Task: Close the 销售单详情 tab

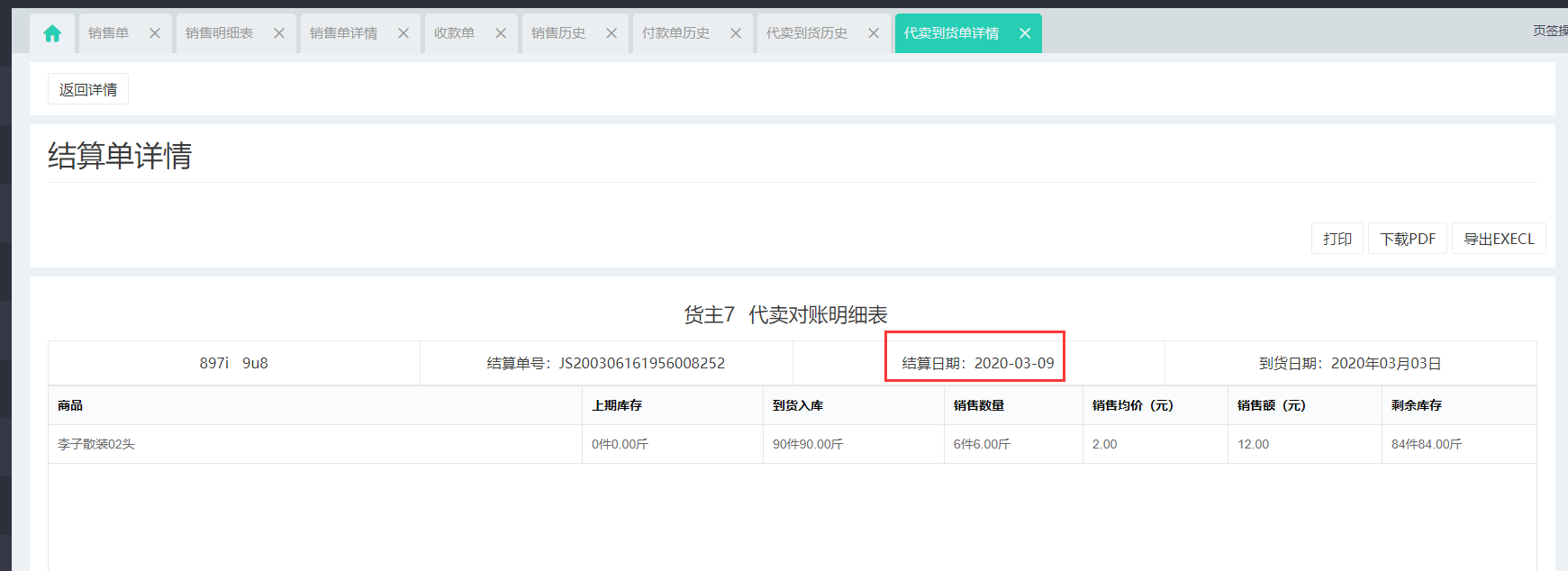Action: point(403,33)
